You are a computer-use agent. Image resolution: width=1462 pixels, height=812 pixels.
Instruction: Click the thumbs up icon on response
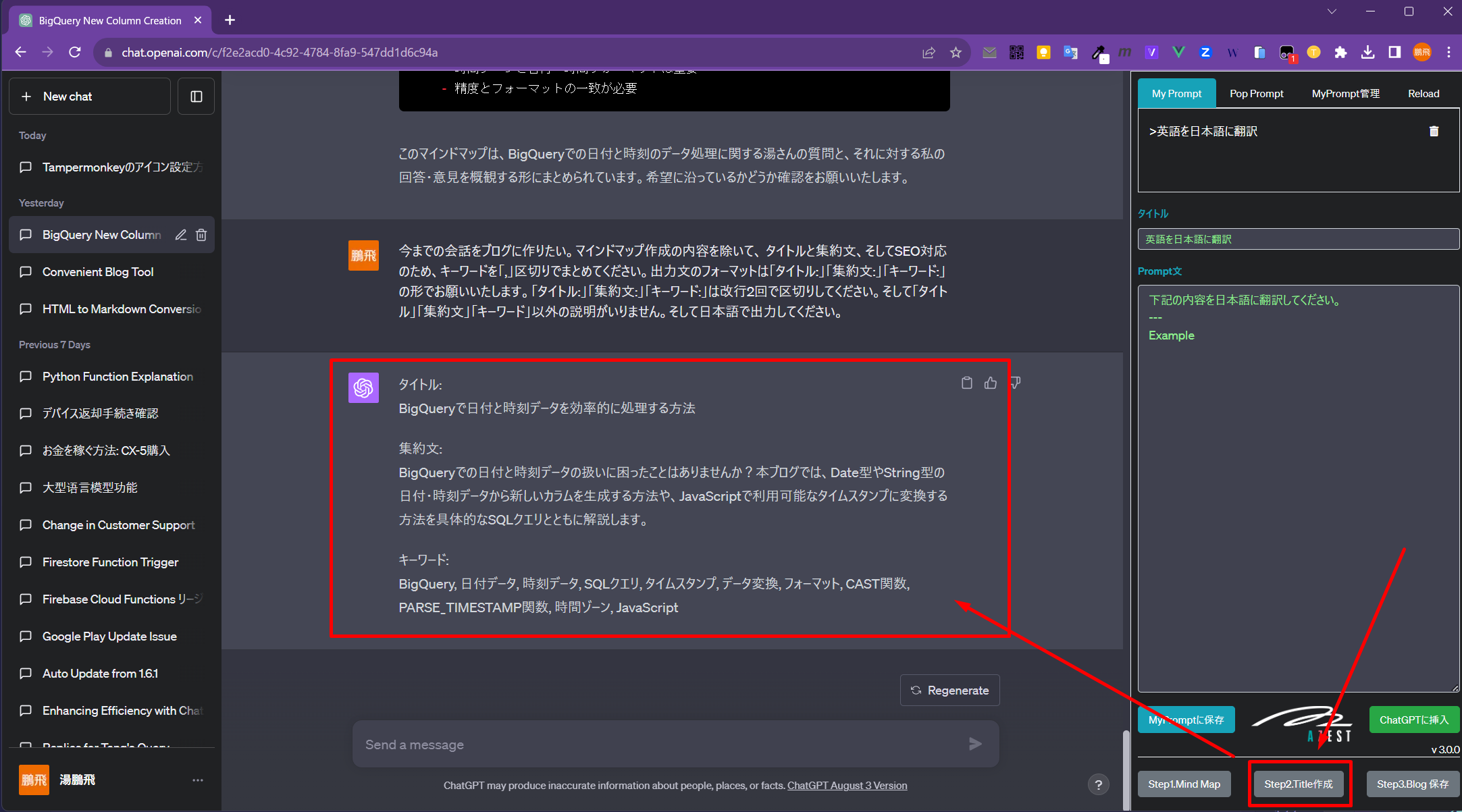click(990, 383)
